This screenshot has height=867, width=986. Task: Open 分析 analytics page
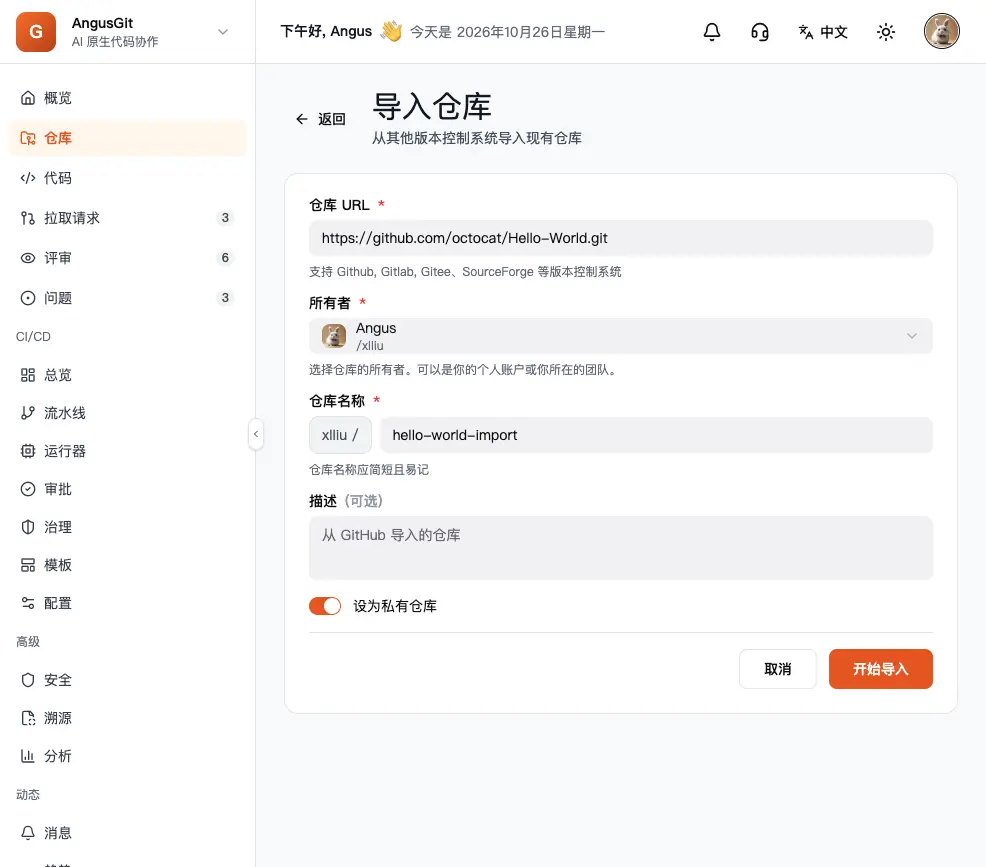tap(128, 756)
